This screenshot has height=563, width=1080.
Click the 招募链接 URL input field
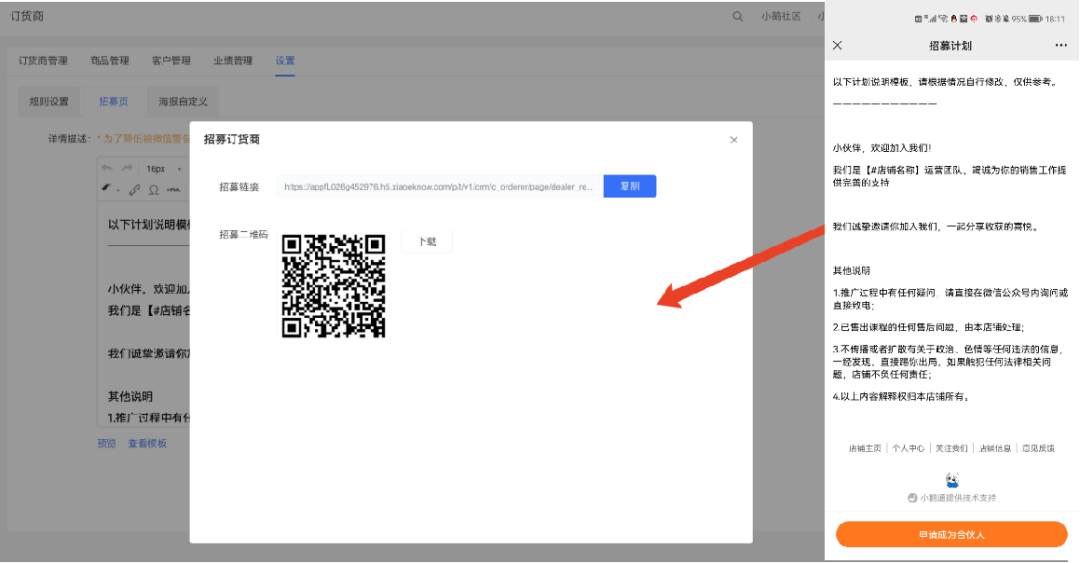[x=439, y=186]
